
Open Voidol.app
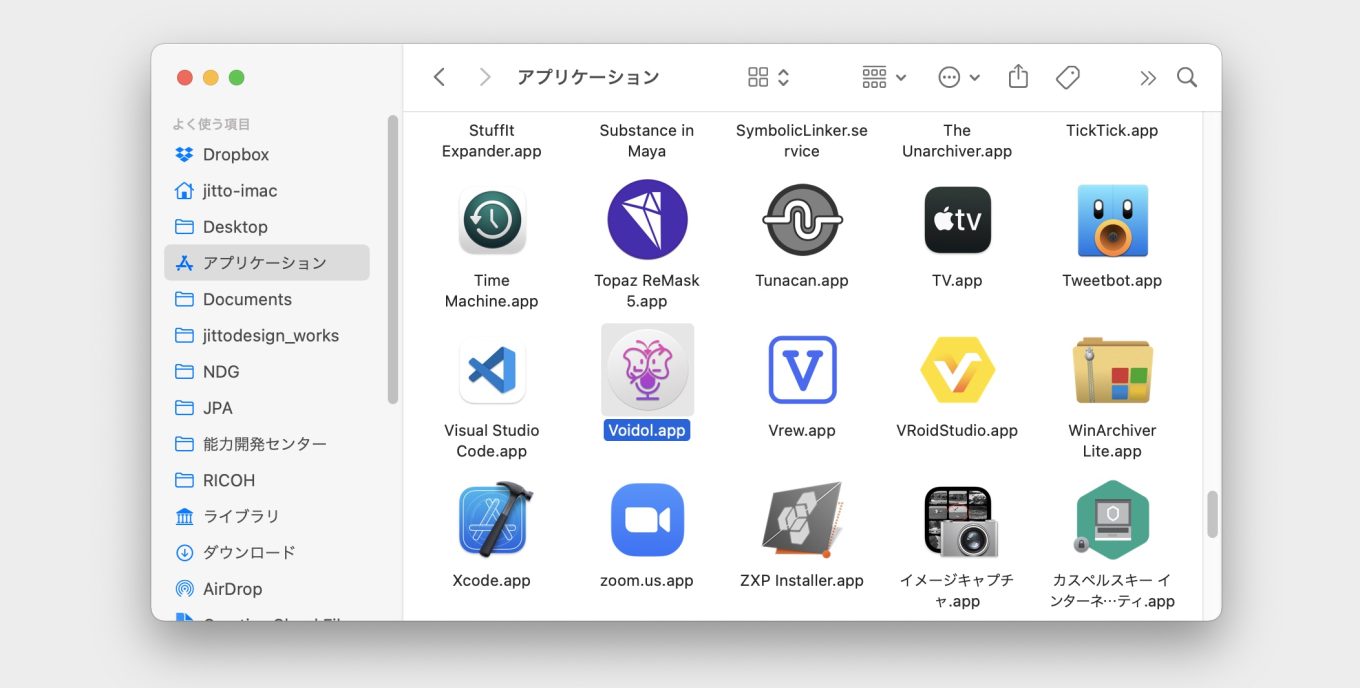click(x=646, y=369)
